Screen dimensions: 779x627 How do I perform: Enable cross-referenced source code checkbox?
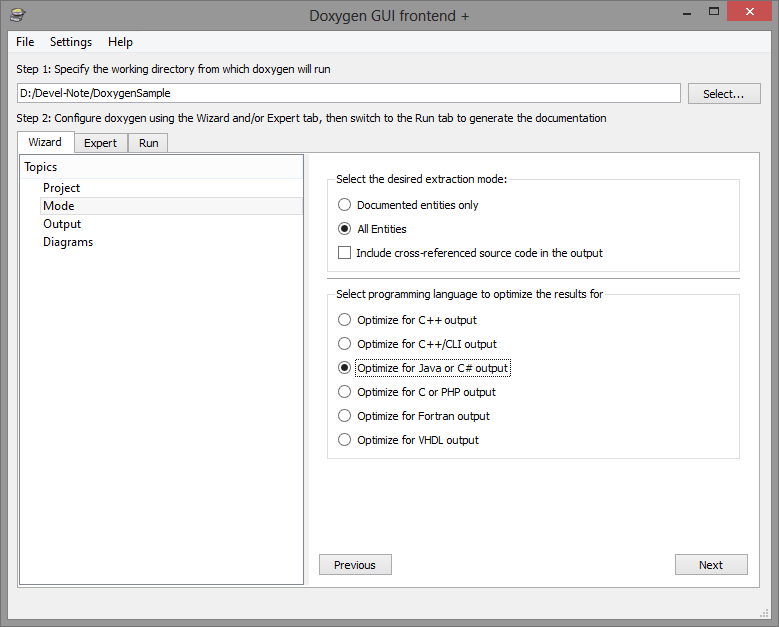pos(344,252)
